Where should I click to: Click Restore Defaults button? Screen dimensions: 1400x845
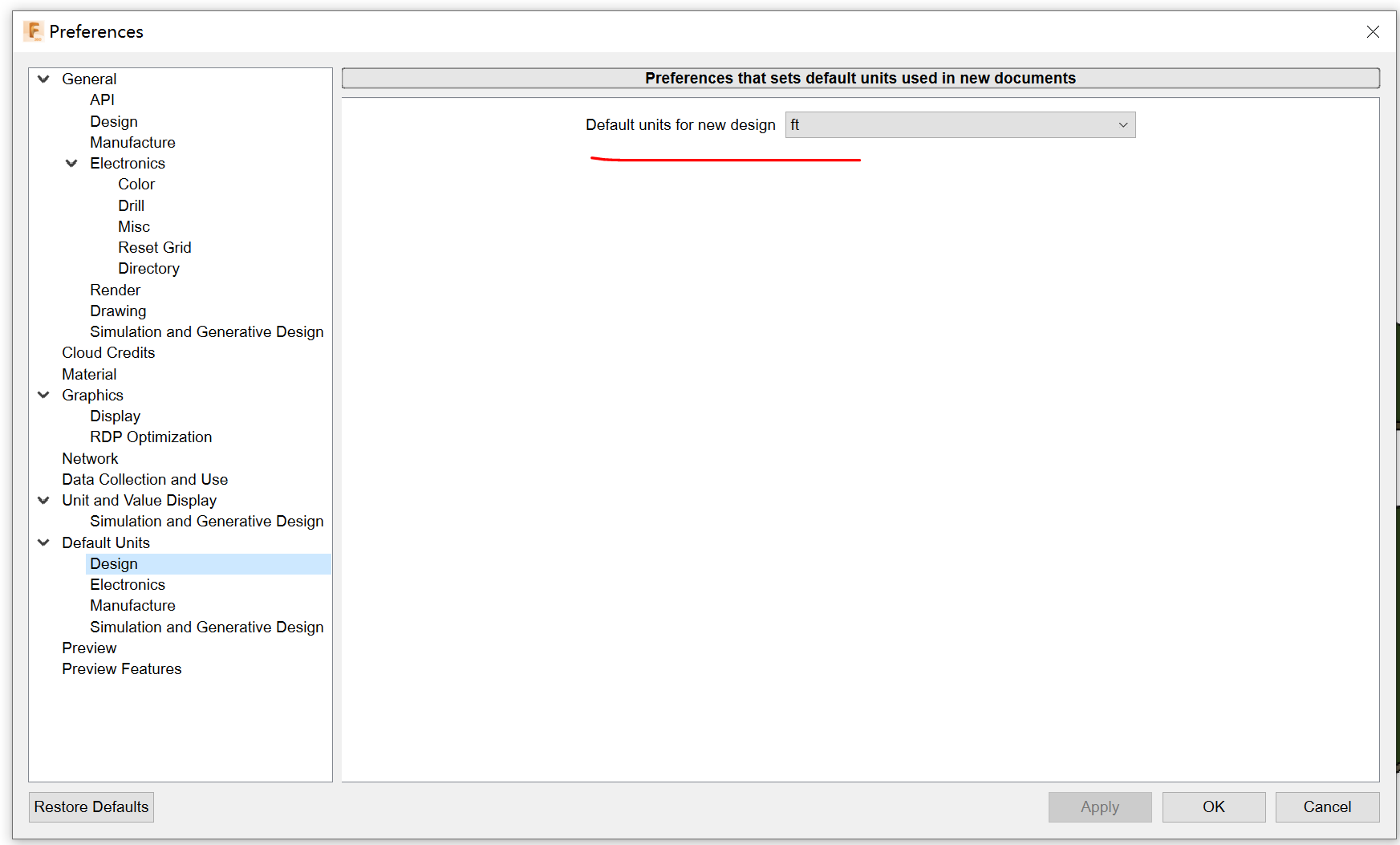[91, 806]
